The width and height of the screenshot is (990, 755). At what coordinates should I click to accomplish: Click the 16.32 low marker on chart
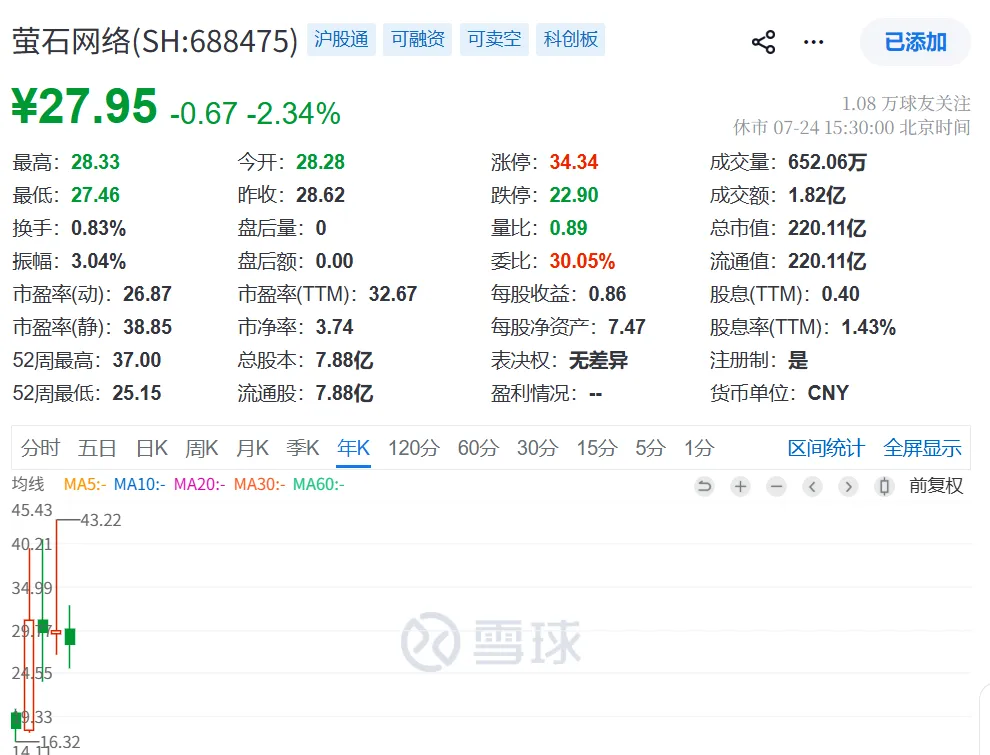click(x=61, y=742)
